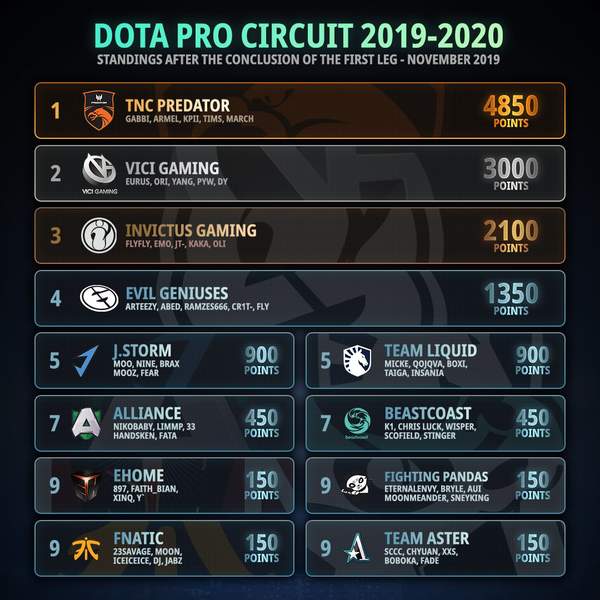Click the Fighting Pandas logo

(355, 485)
